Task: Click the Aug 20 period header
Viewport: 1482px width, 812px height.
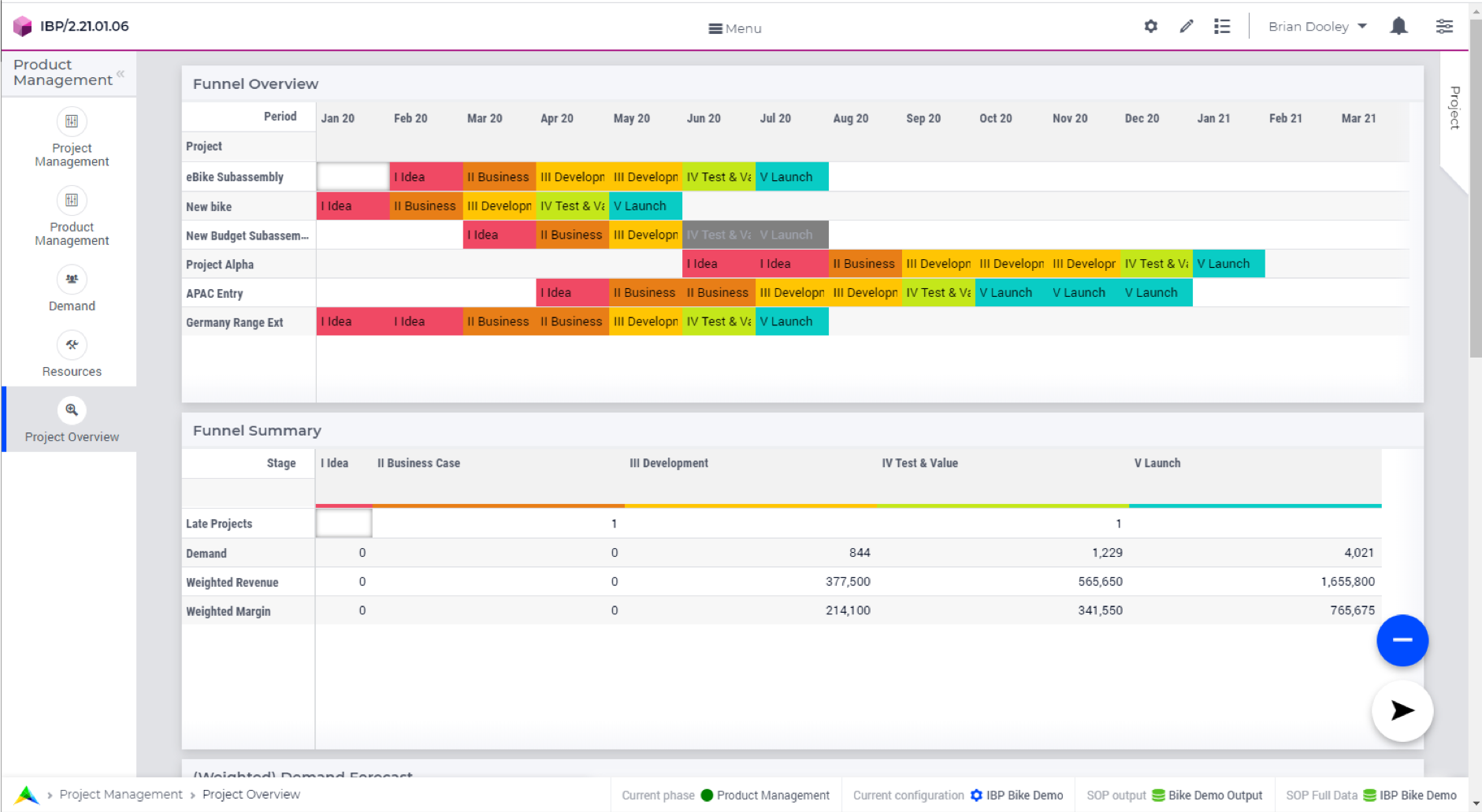Action: [850, 118]
